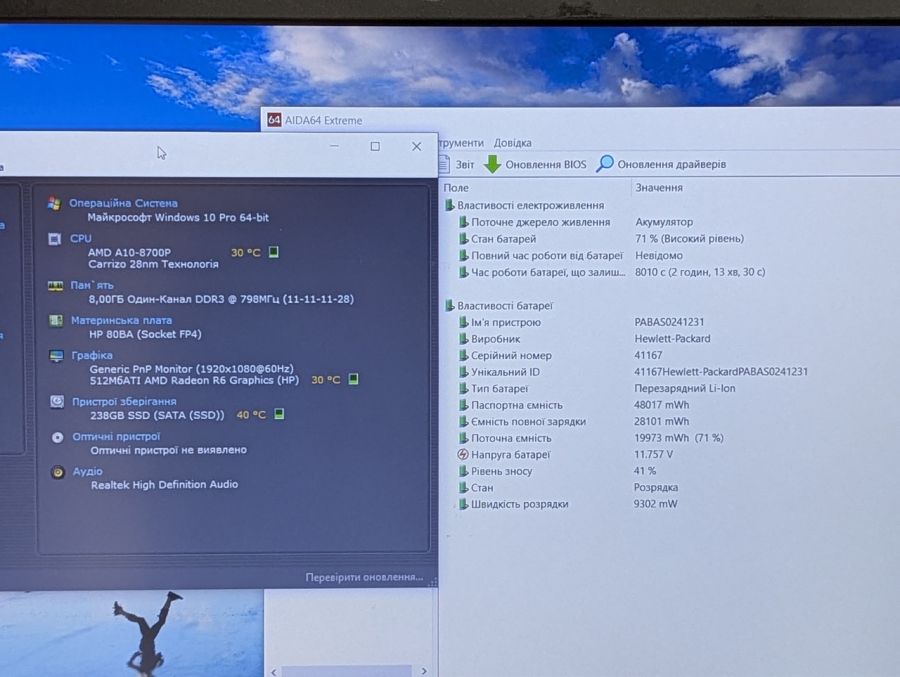The width and height of the screenshot is (900, 677).
Task: Click the 71 % (Високий рівень) value
Action: (689, 238)
